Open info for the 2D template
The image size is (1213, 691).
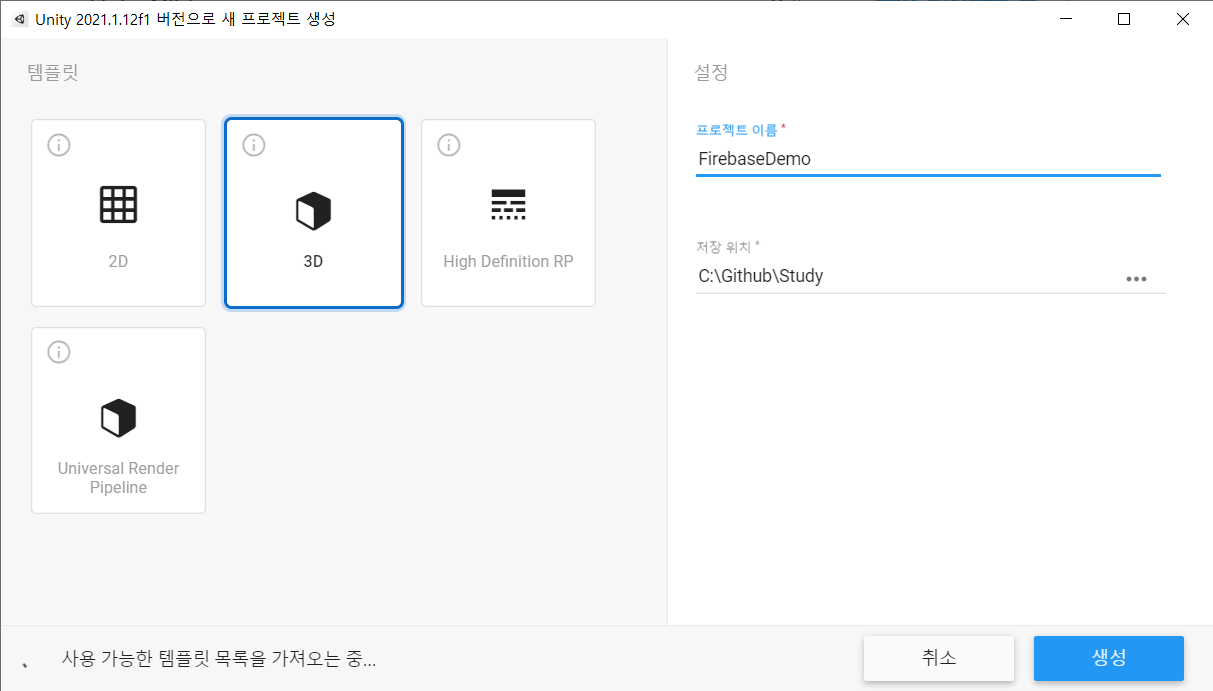59,145
